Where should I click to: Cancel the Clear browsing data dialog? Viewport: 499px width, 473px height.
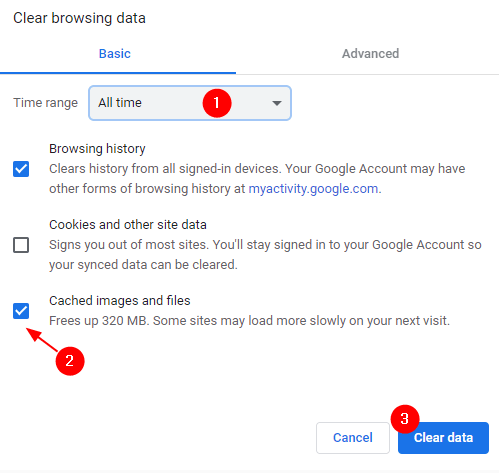click(353, 438)
